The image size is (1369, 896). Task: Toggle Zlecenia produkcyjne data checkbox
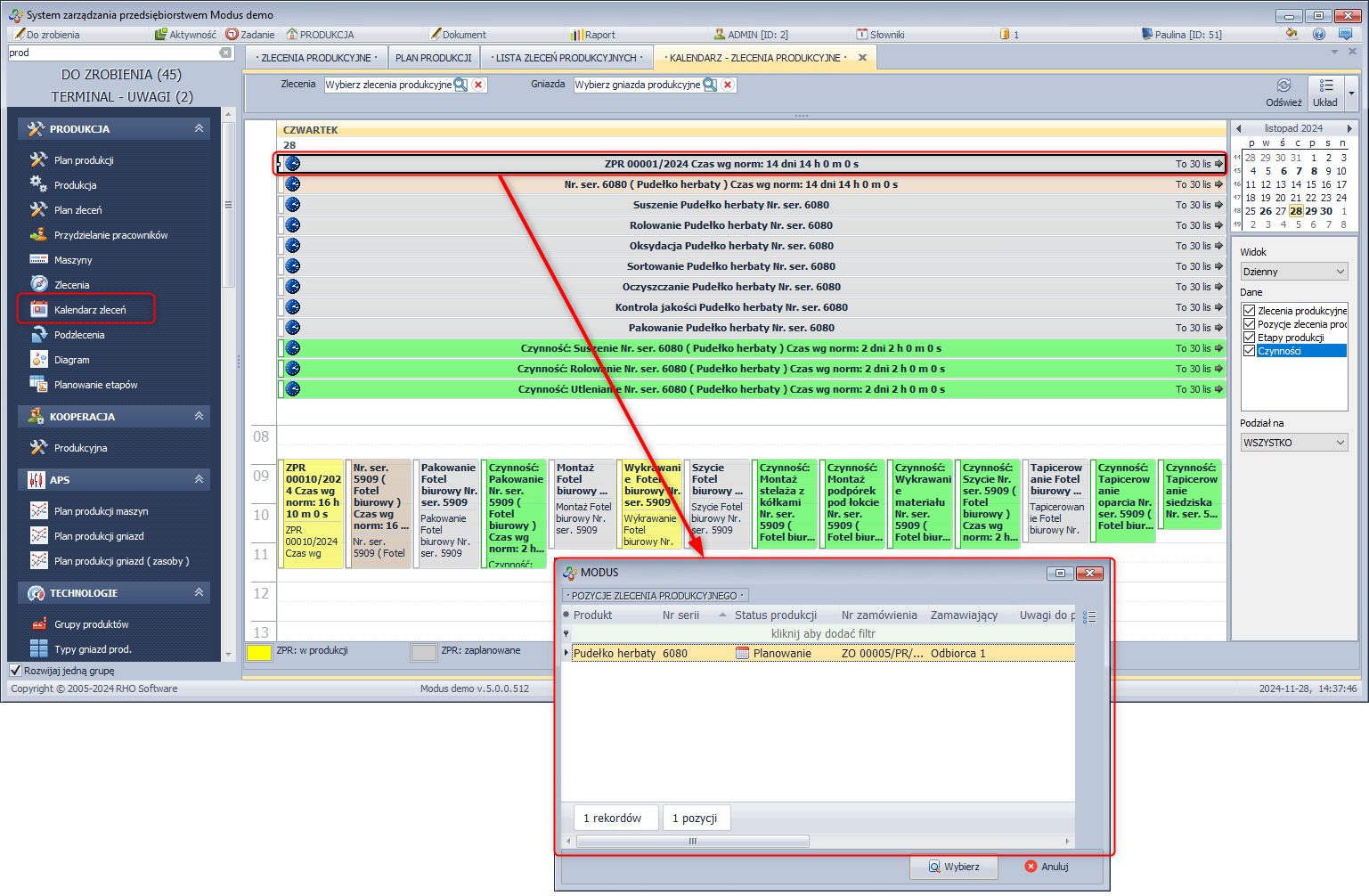click(x=1249, y=311)
